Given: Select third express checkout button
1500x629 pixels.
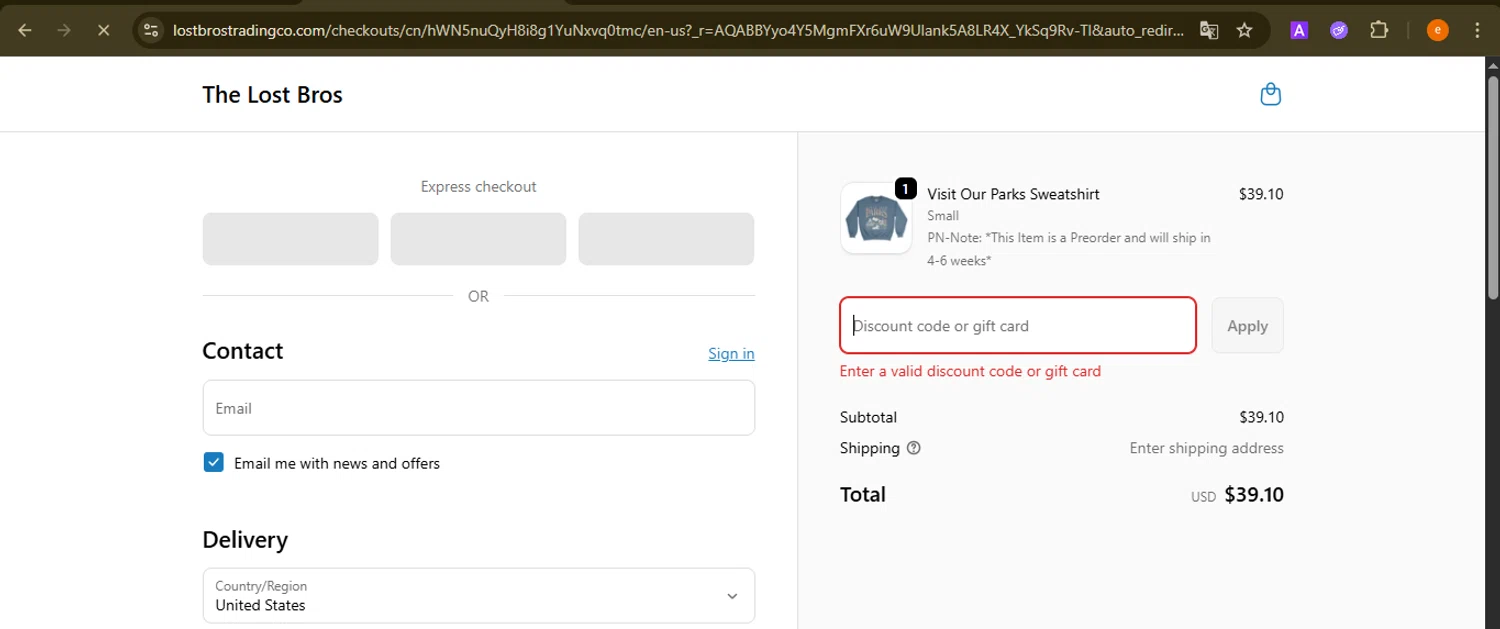Looking at the screenshot, I should pyautogui.click(x=666, y=239).
